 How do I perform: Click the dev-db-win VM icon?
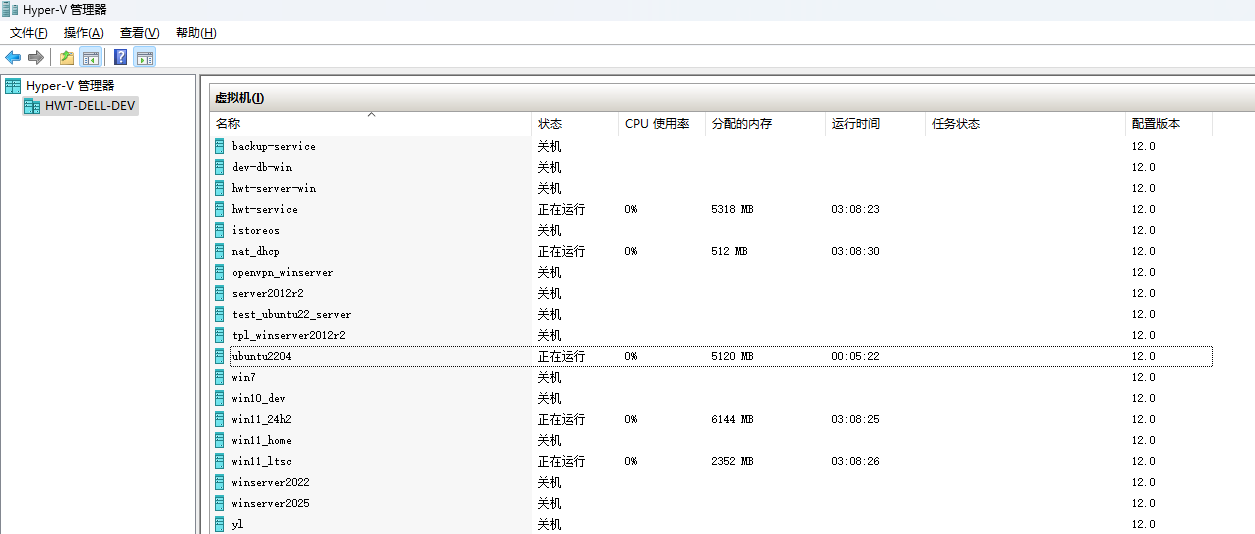[x=220, y=167]
